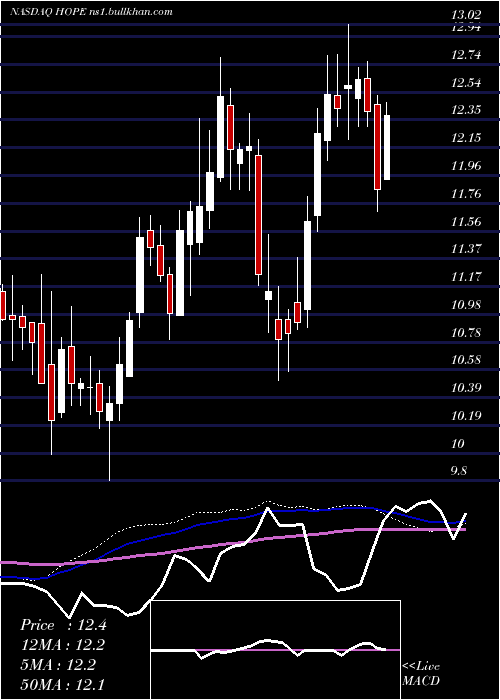The height and width of the screenshot is (700, 500).
Task: Click the <<Live MACD label
Action: pos(421,673)
